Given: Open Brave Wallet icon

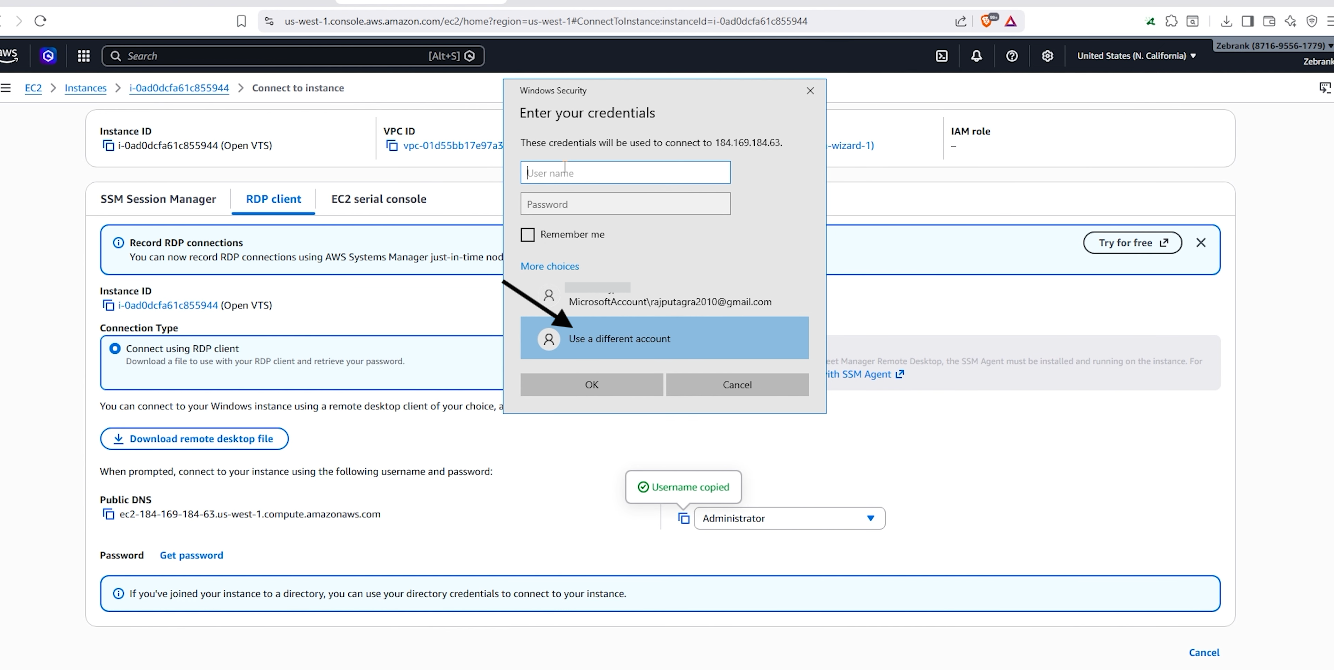Looking at the screenshot, I should [x=1269, y=21].
